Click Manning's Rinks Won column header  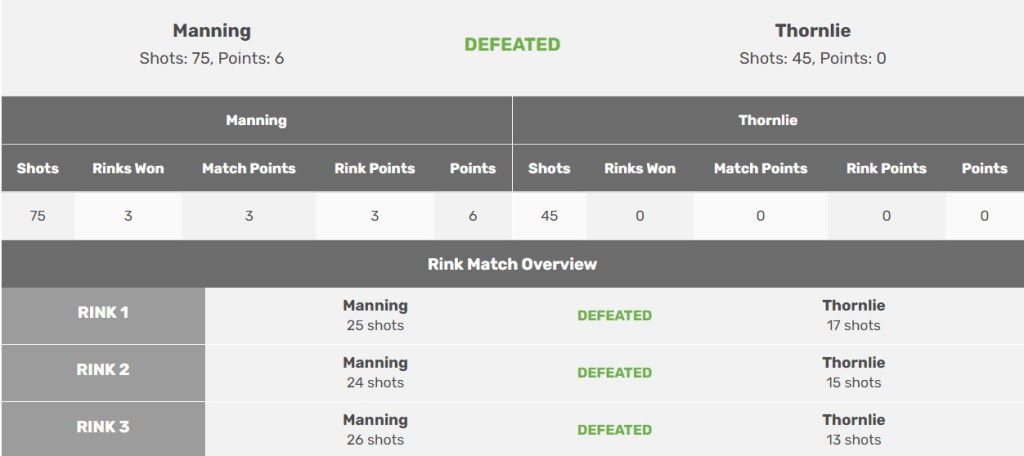tap(128, 168)
